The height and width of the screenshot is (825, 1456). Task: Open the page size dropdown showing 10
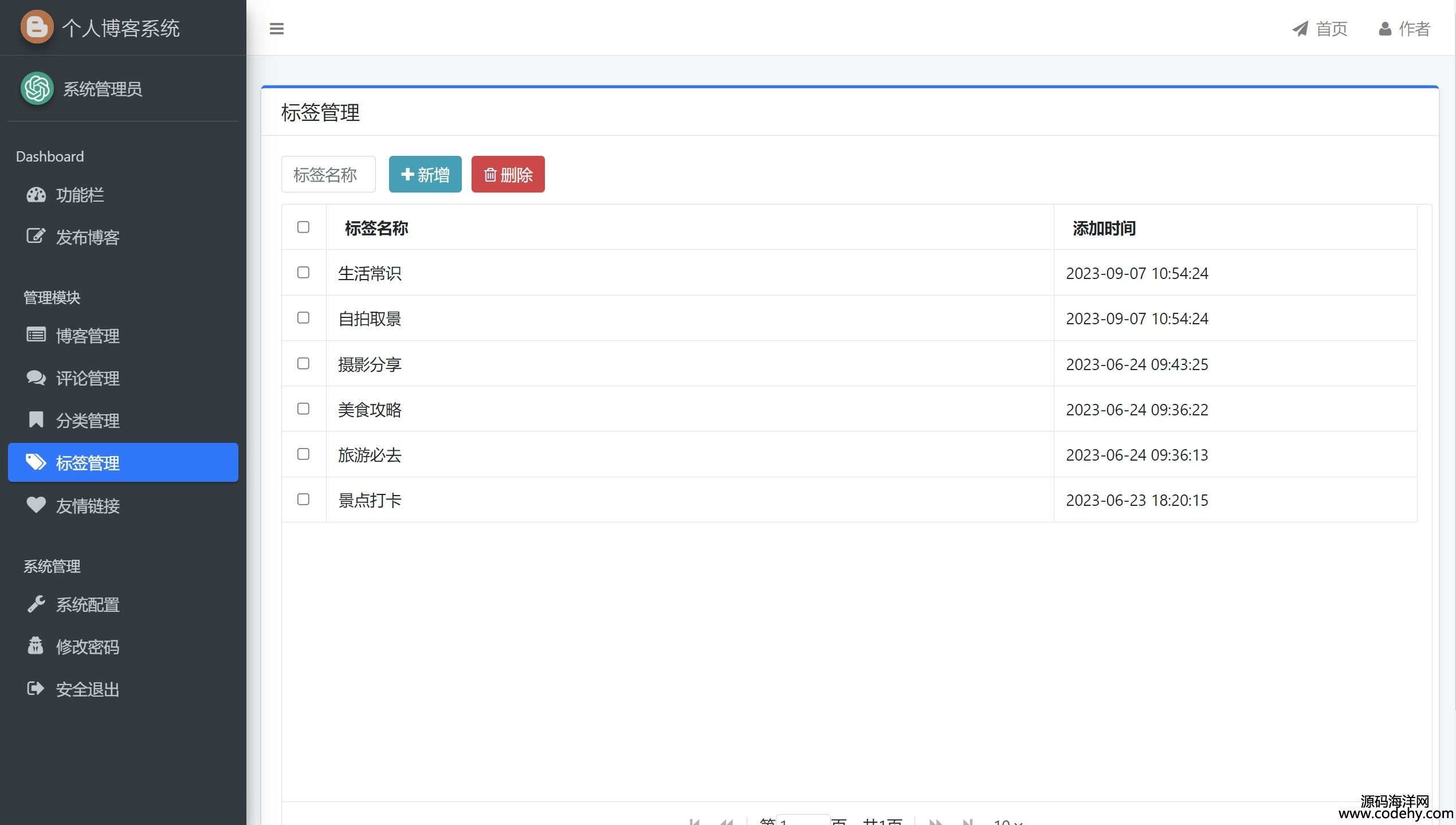click(x=1007, y=822)
